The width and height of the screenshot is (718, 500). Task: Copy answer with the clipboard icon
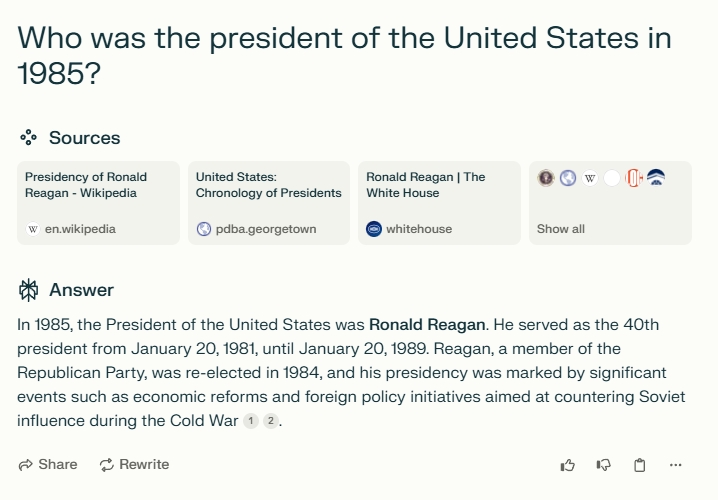click(x=640, y=465)
